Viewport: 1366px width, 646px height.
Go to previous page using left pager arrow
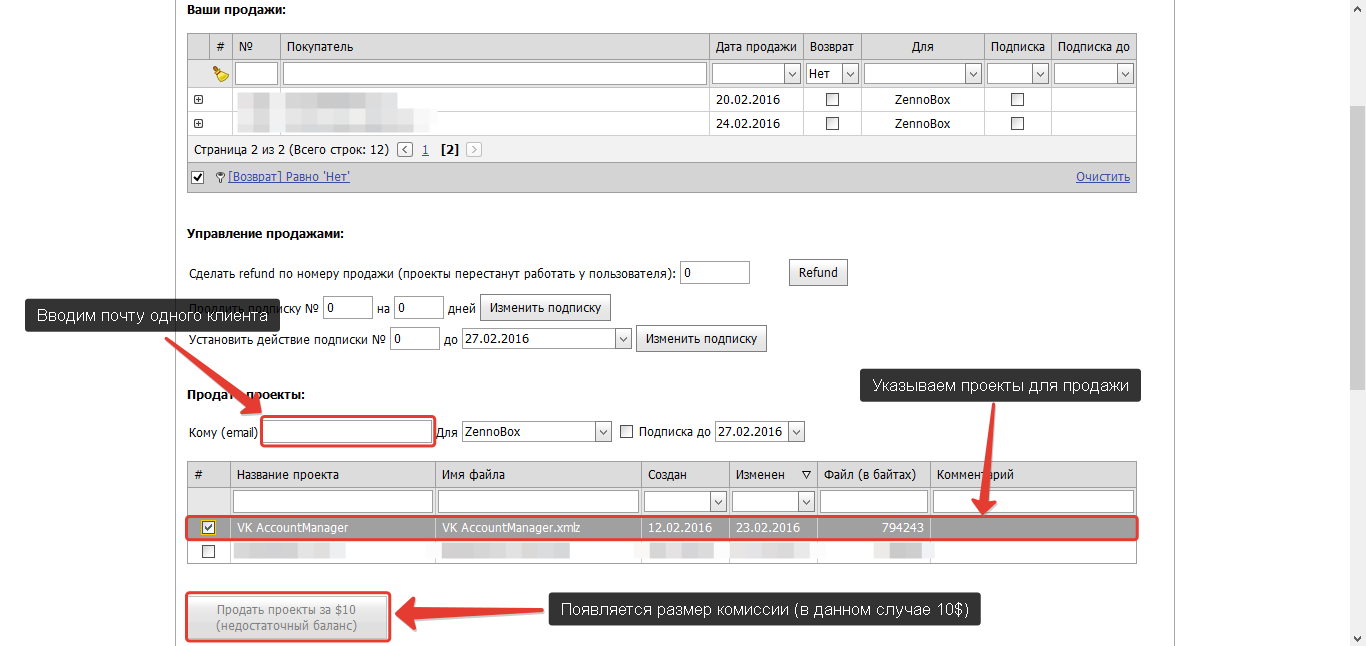(405, 150)
